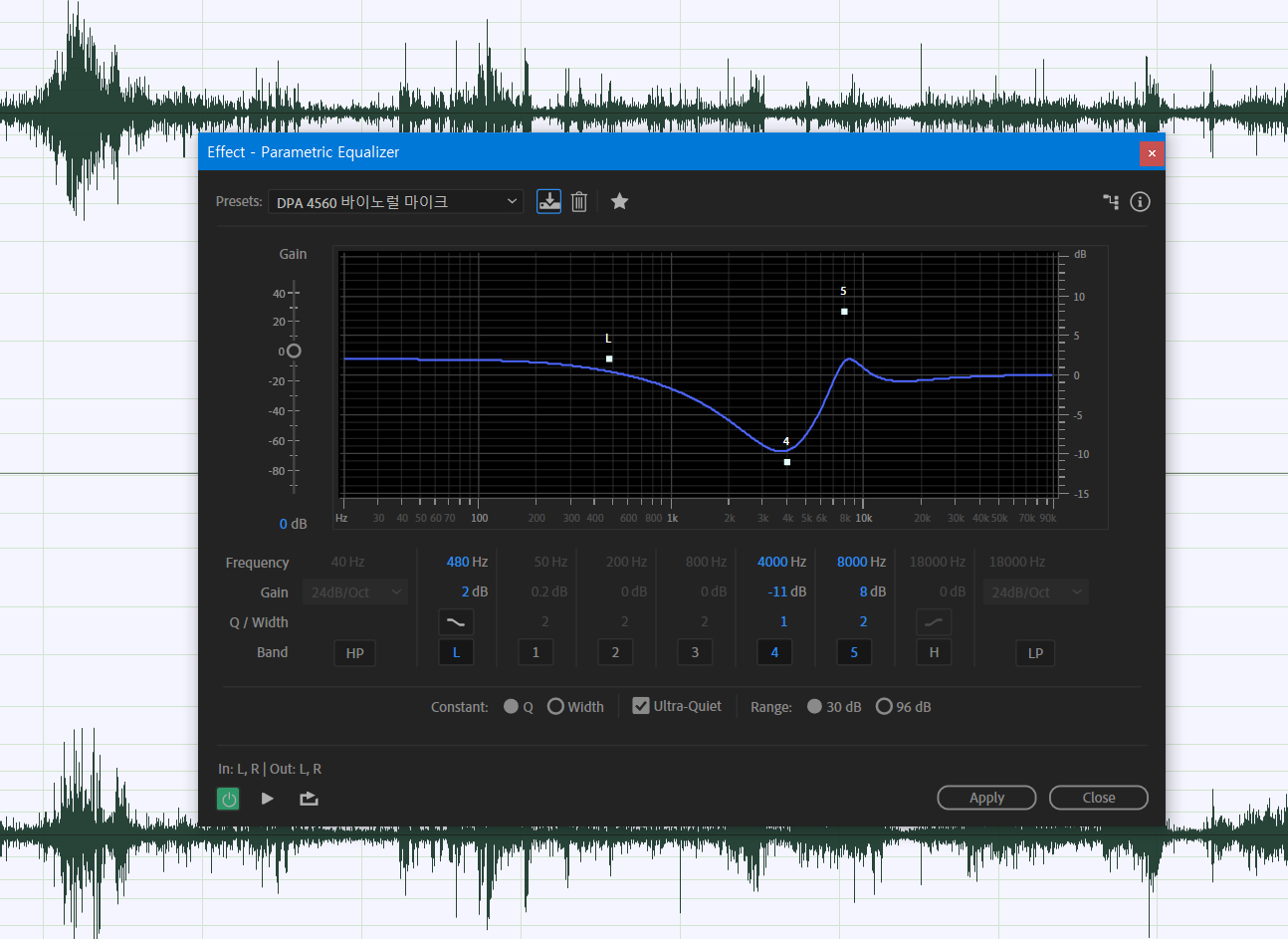Screen dimensions: 1288x939
Task: Select the Constant Width radio button
Action: 555,706
